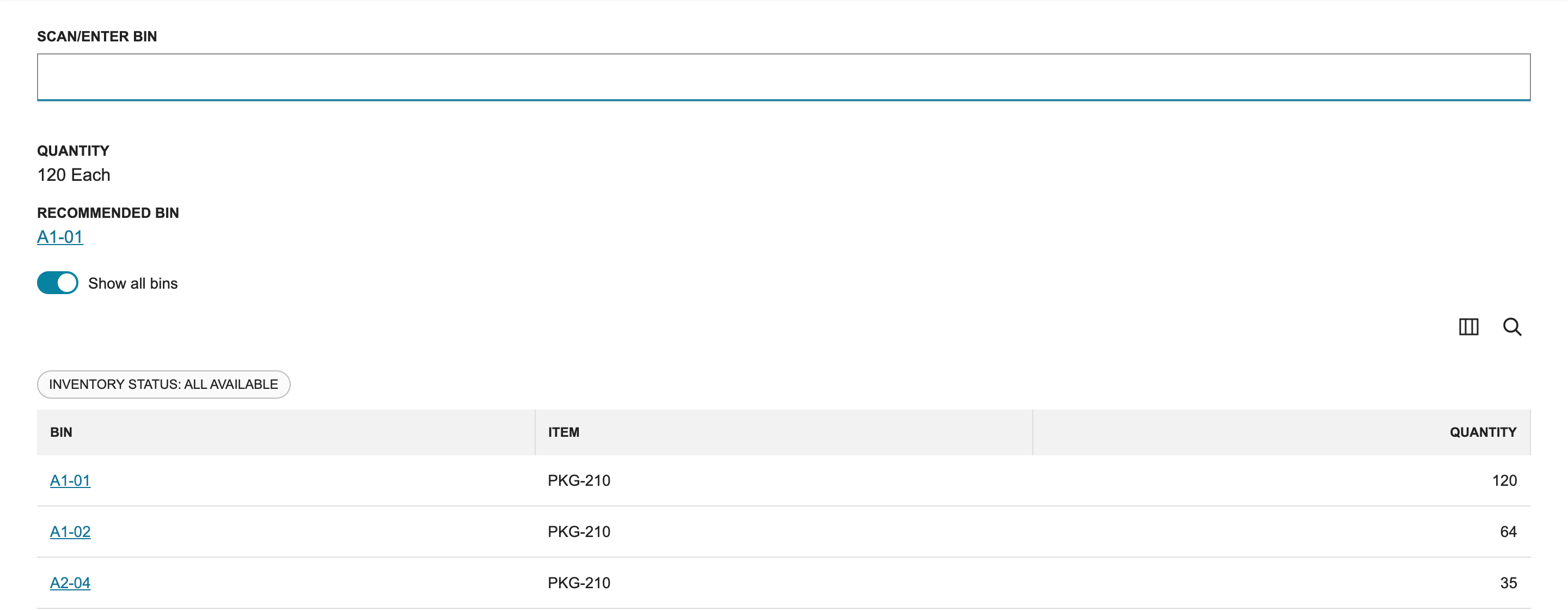Click quantity 64 in the A1-02 row

click(1508, 532)
